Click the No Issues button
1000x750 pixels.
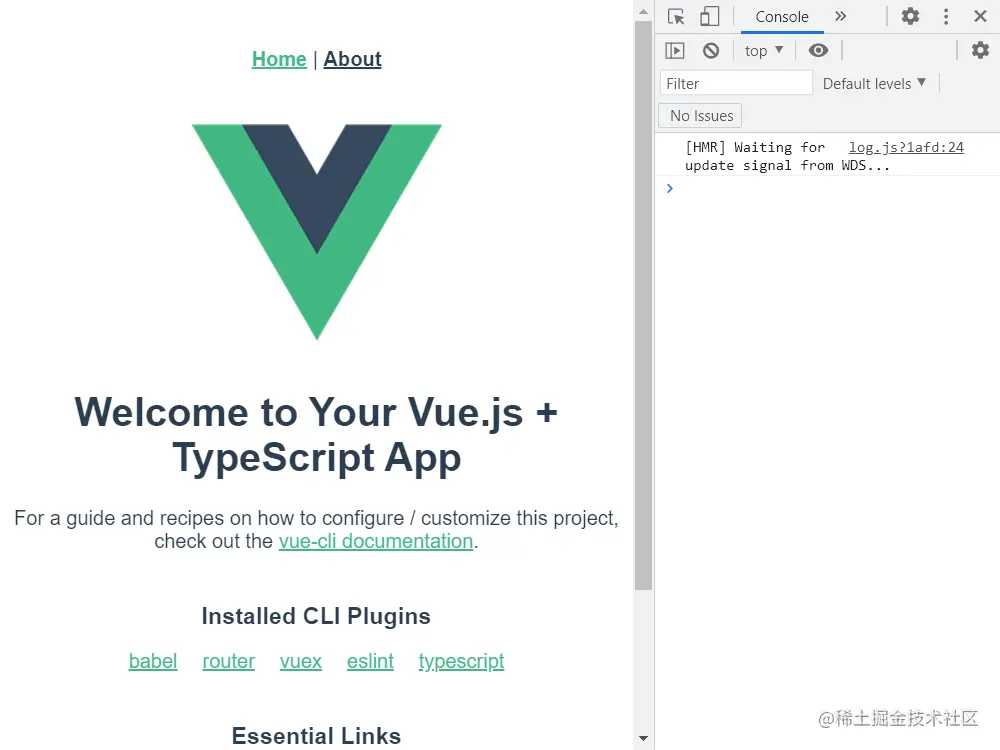coord(701,116)
